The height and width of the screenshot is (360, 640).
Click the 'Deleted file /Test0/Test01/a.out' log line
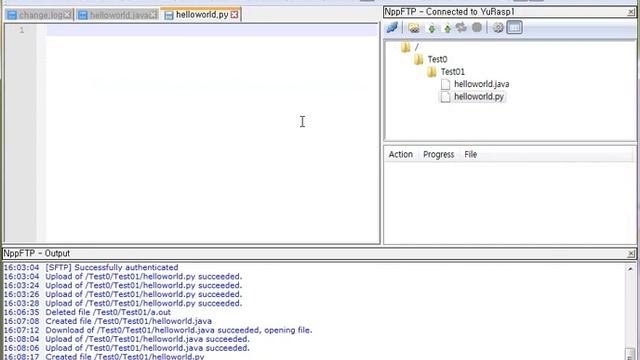point(87,312)
